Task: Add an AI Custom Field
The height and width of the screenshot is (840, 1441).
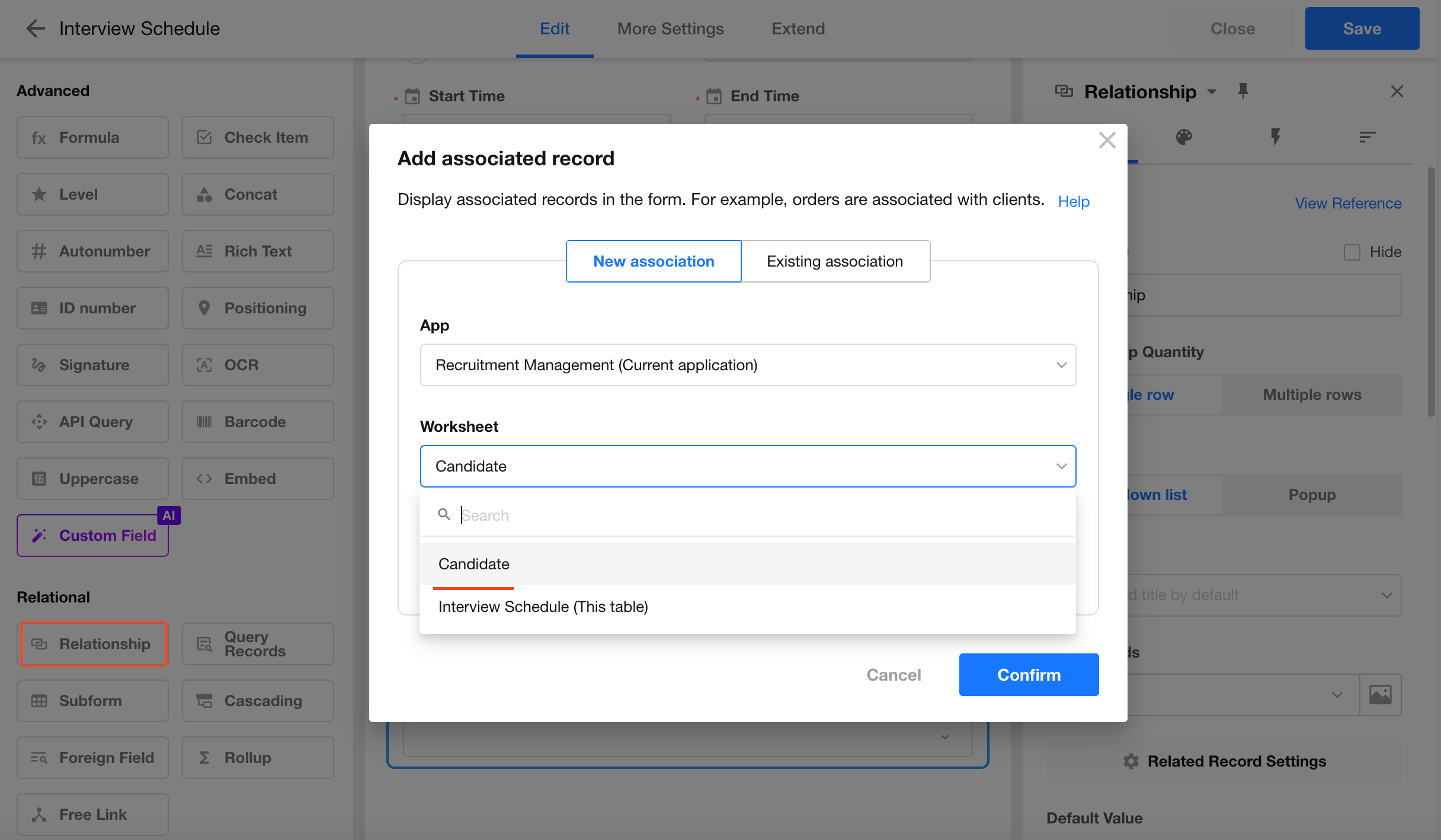Action: (x=92, y=536)
